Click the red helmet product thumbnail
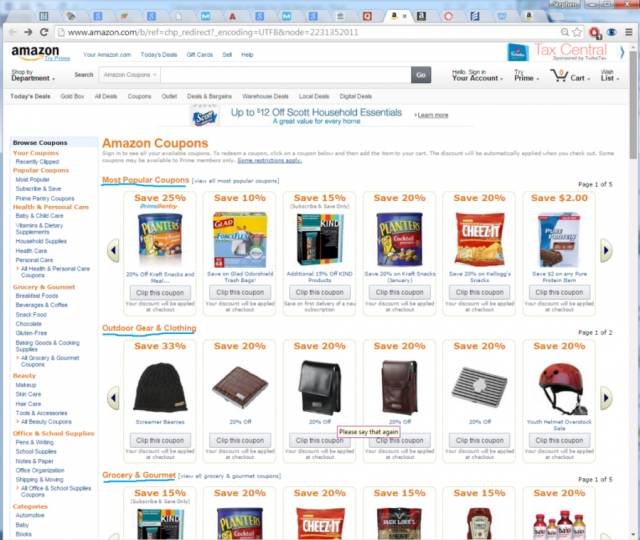 (561, 388)
